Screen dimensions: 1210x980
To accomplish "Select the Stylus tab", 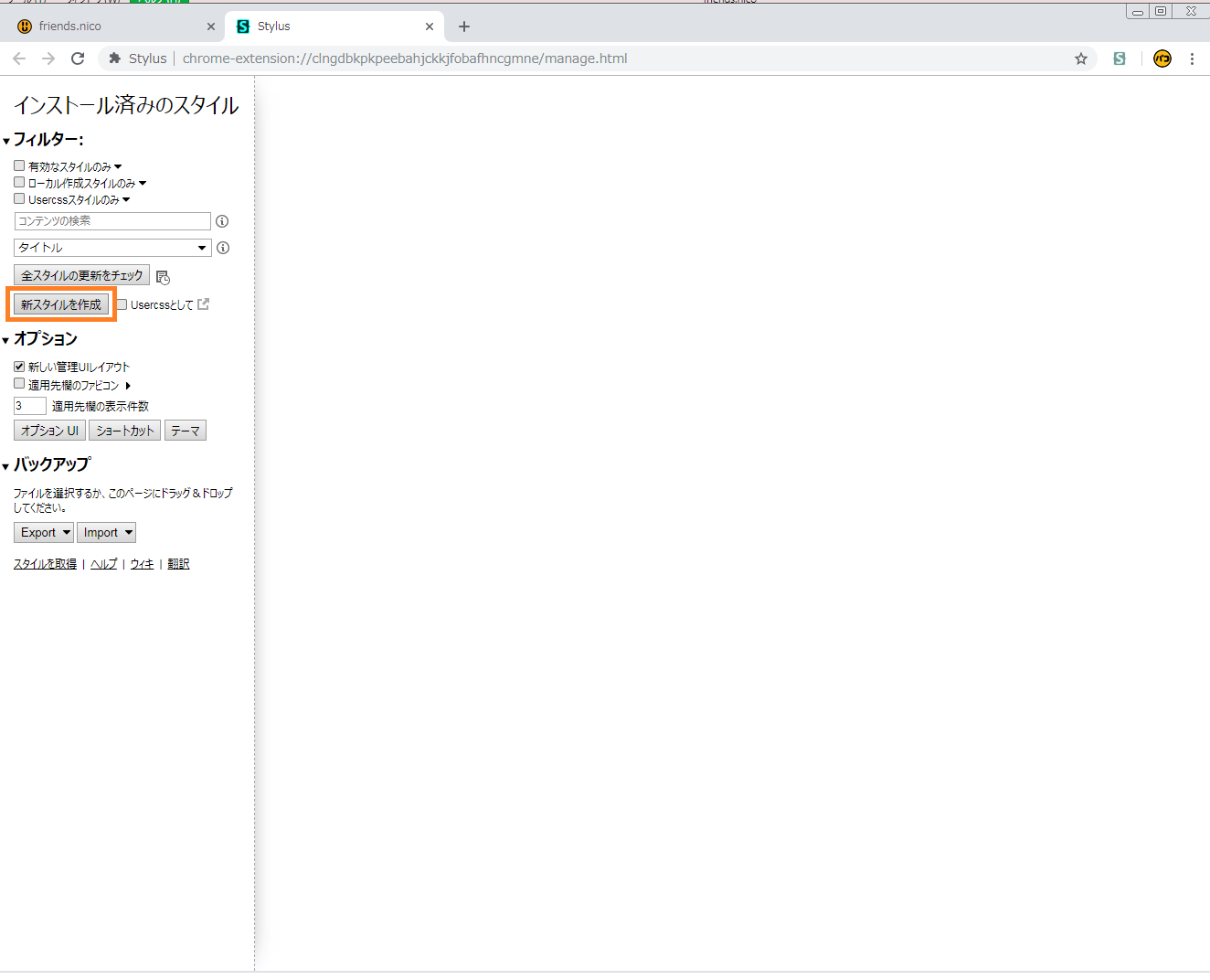I will click(334, 27).
